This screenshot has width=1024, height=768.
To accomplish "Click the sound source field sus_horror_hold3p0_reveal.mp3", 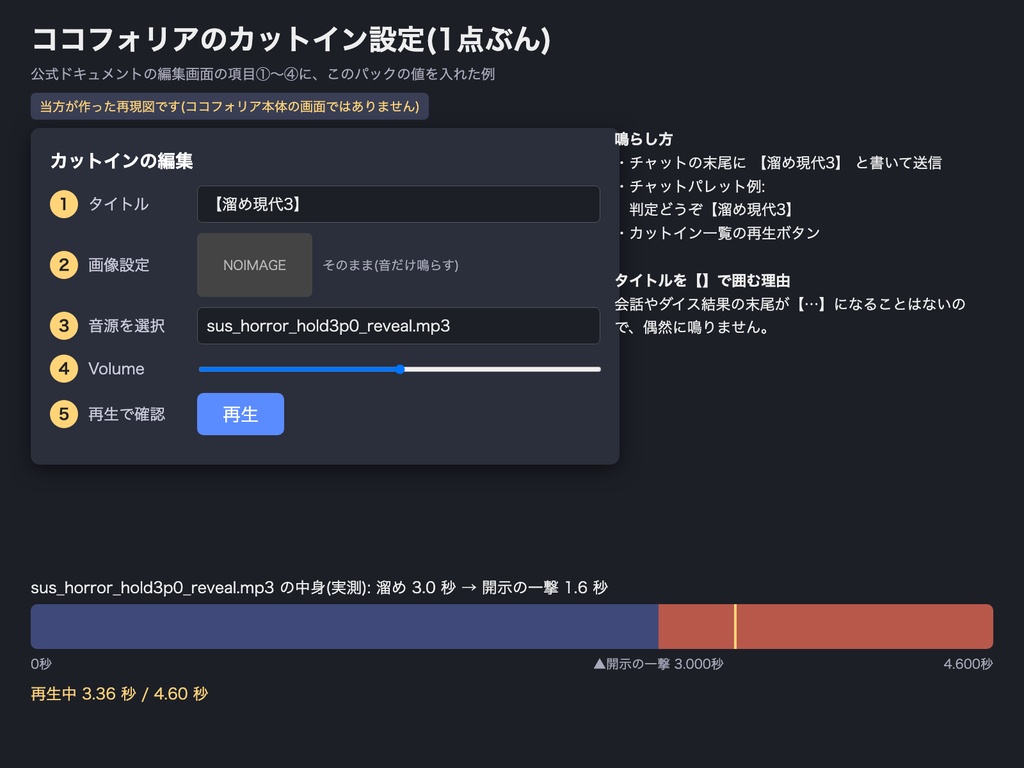I will coord(398,326).
